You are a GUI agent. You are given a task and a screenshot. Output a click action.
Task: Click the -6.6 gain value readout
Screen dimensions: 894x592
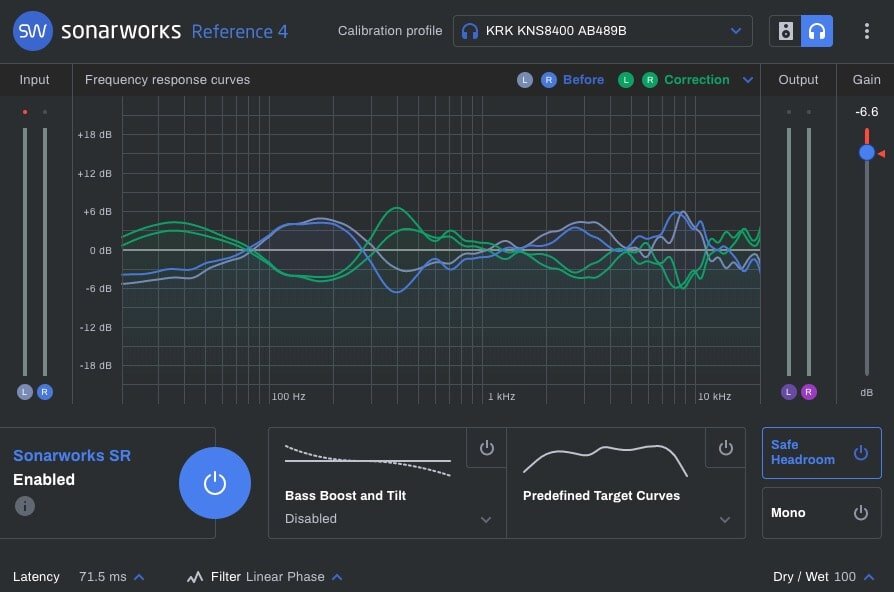pyautogui.click(x=867, y=112)
